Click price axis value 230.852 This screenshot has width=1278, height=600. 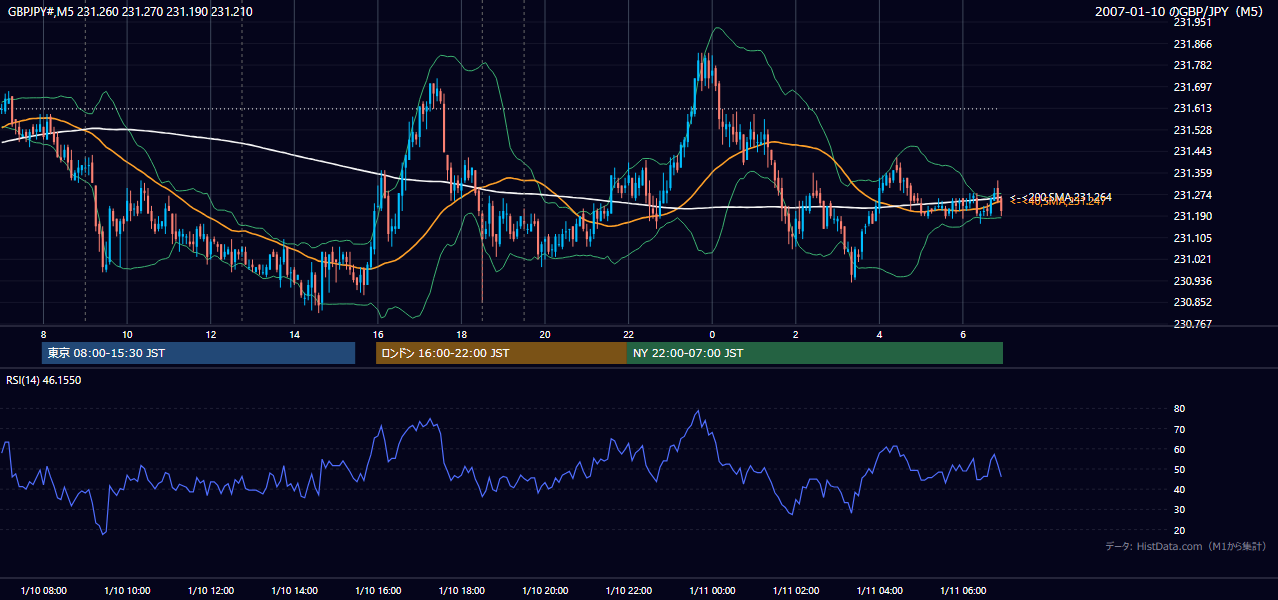[1192, 303]
